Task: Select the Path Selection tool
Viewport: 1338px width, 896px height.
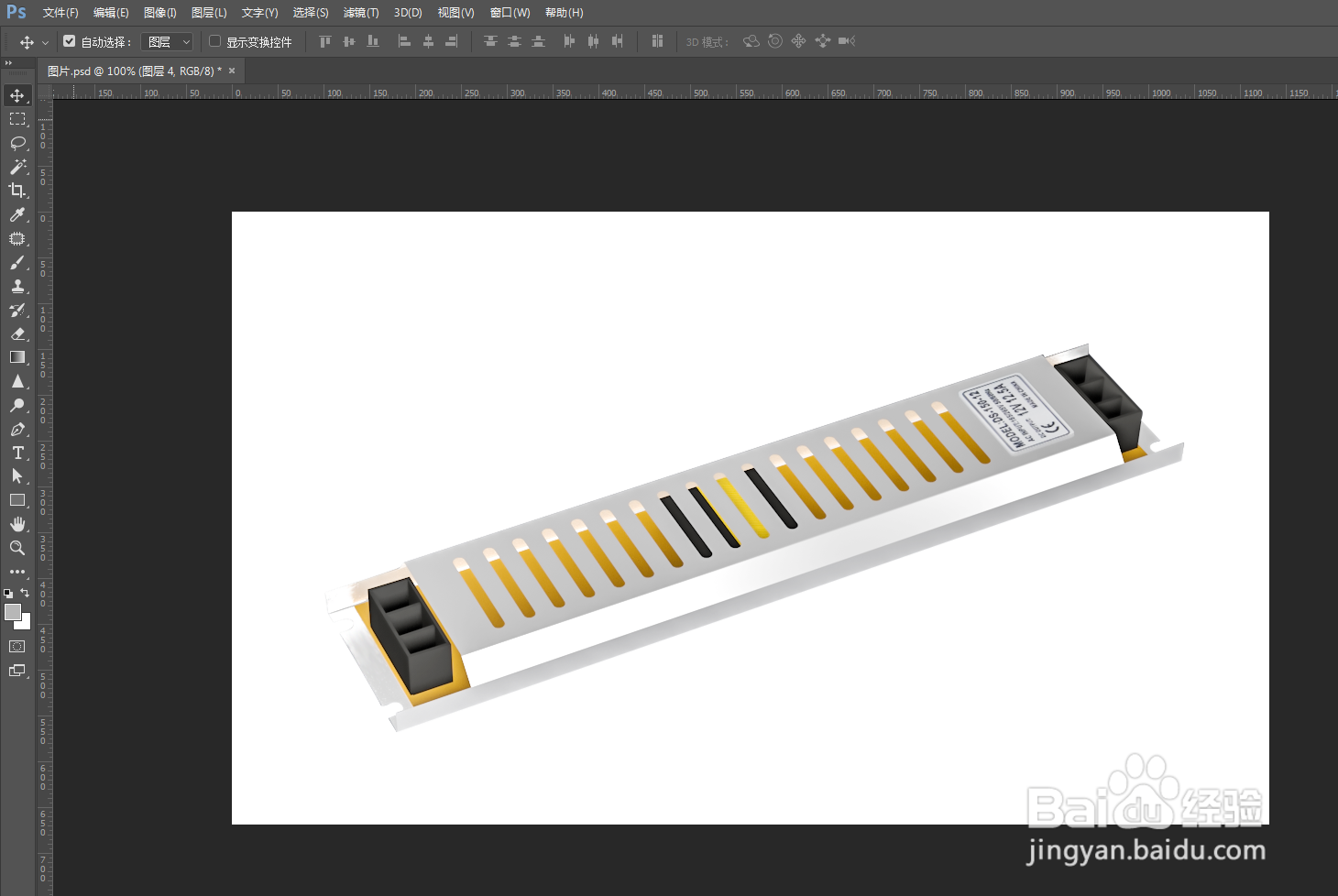Action: (17, 476)
